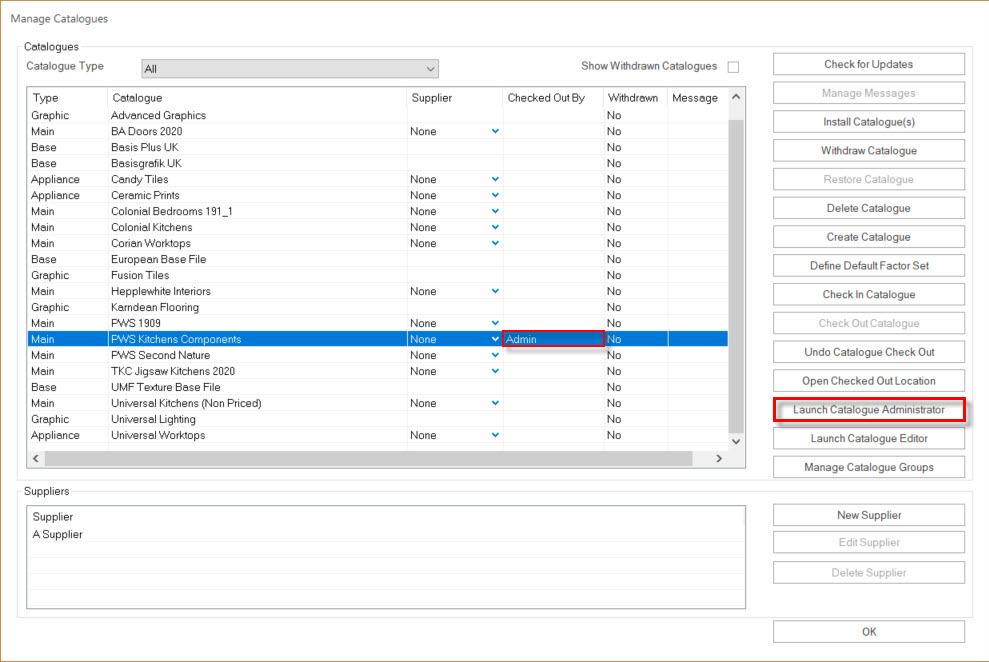This screenshot has height=662, width=989.
Task: Click the catalogue list scroll down arrow
Action: tap(735, 441)
